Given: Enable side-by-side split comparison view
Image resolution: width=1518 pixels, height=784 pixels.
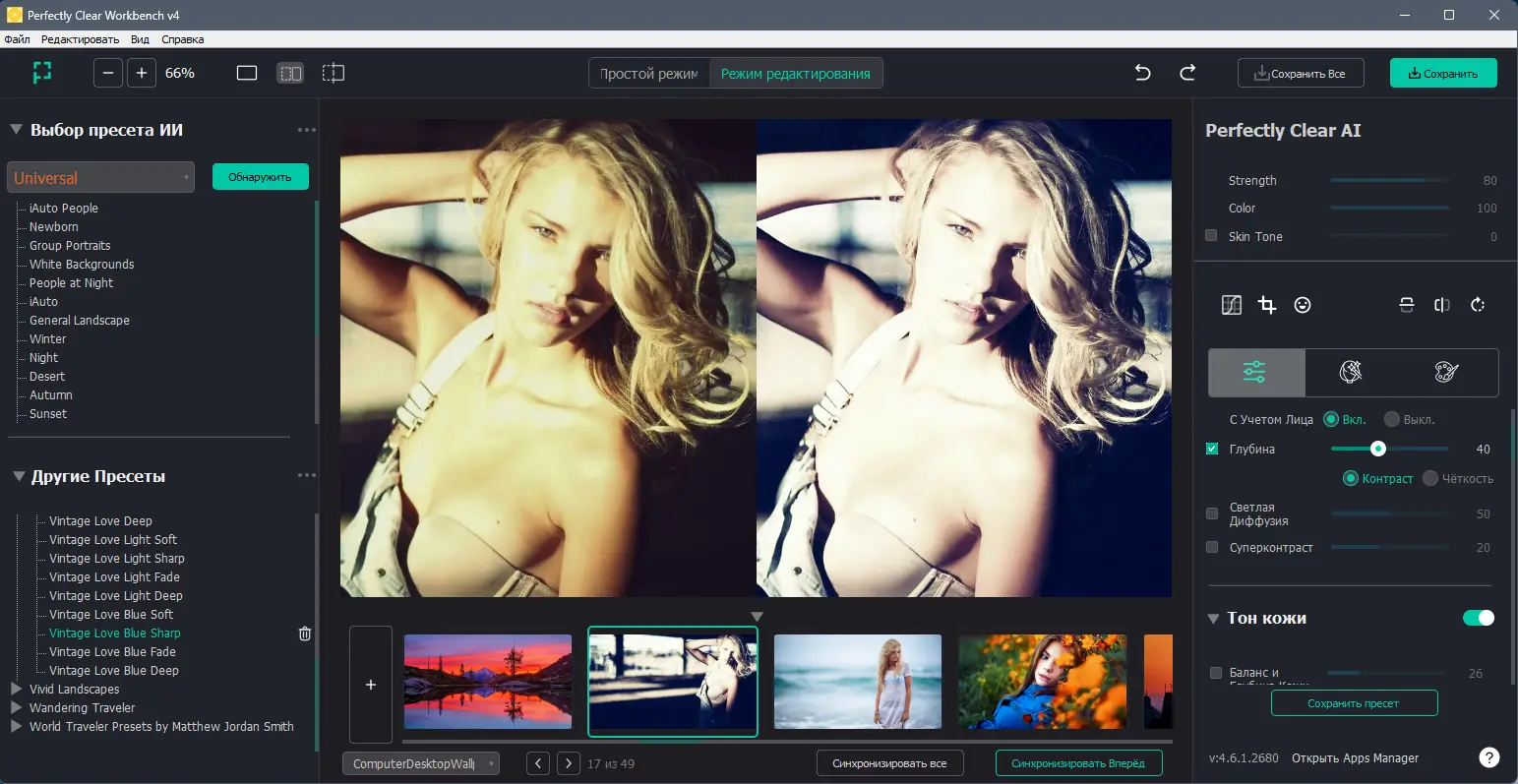Looking at the screenshot, I should [291, 72].
